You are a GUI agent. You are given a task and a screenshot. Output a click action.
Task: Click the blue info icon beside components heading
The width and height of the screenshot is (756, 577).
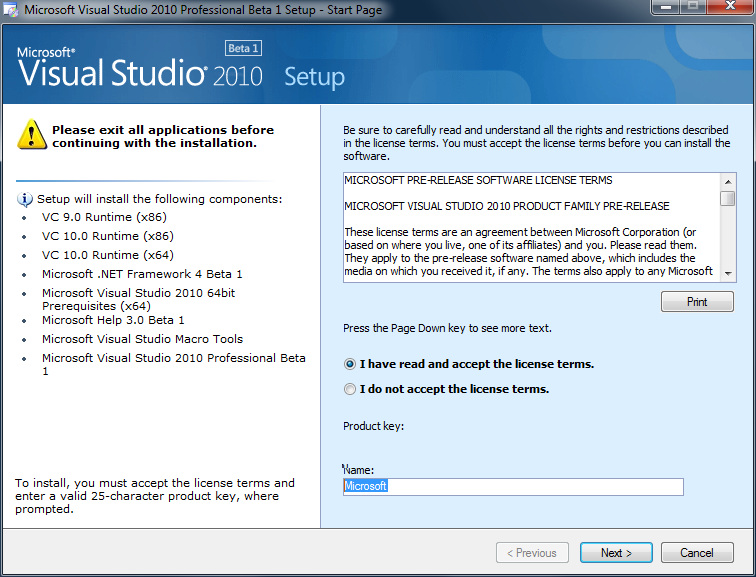tap(25, 199)
